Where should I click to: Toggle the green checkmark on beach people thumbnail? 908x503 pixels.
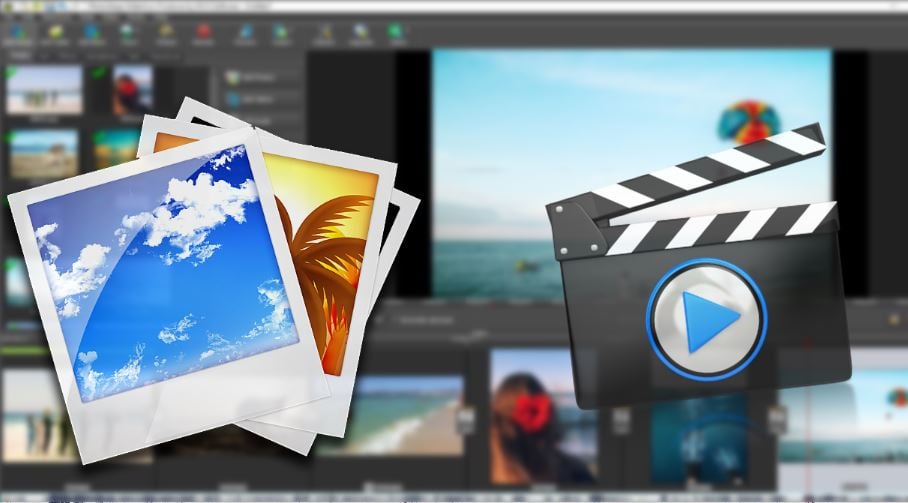coord(10,72)
